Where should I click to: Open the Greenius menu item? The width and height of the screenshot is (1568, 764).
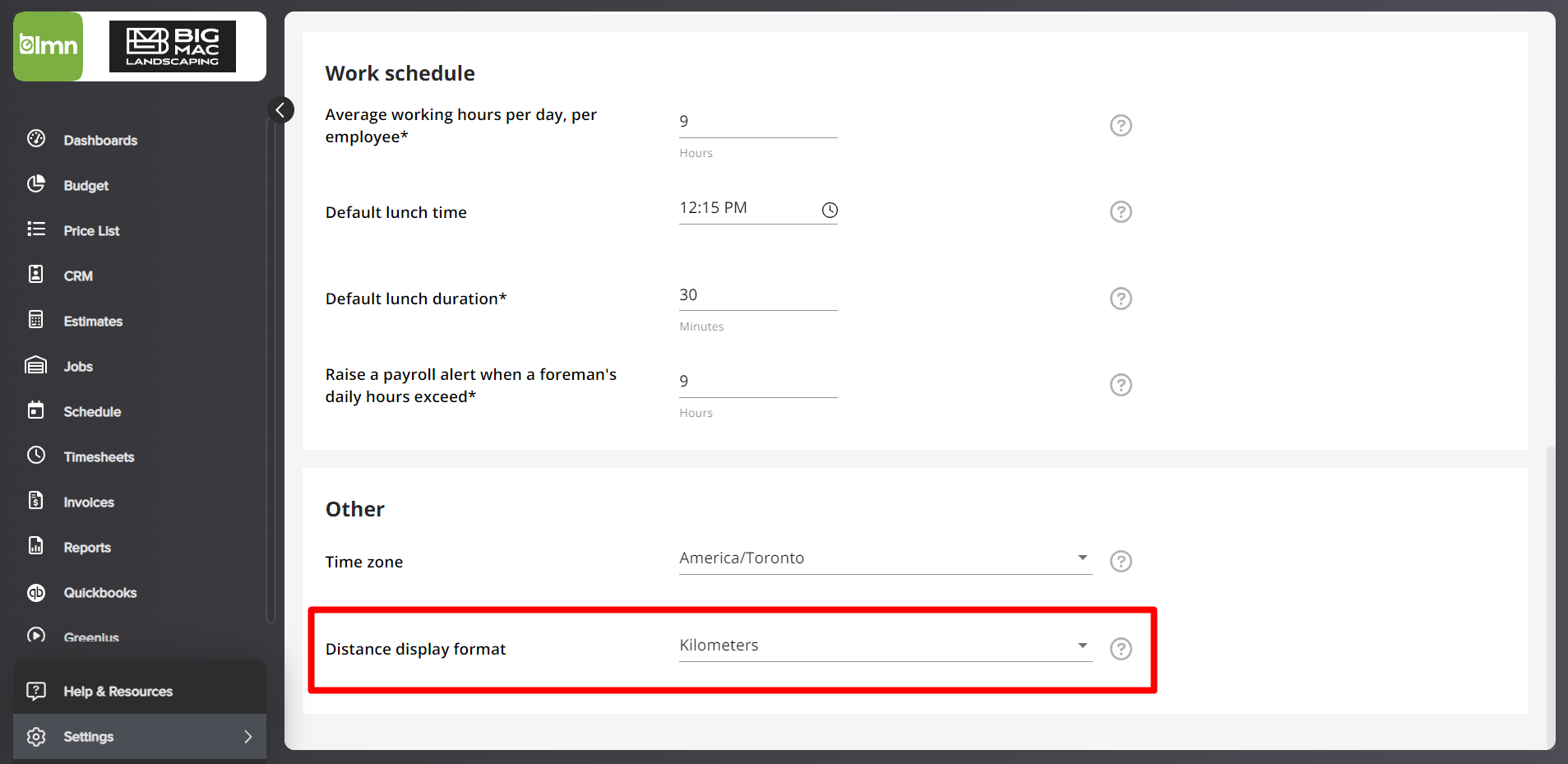pos(91,637)
